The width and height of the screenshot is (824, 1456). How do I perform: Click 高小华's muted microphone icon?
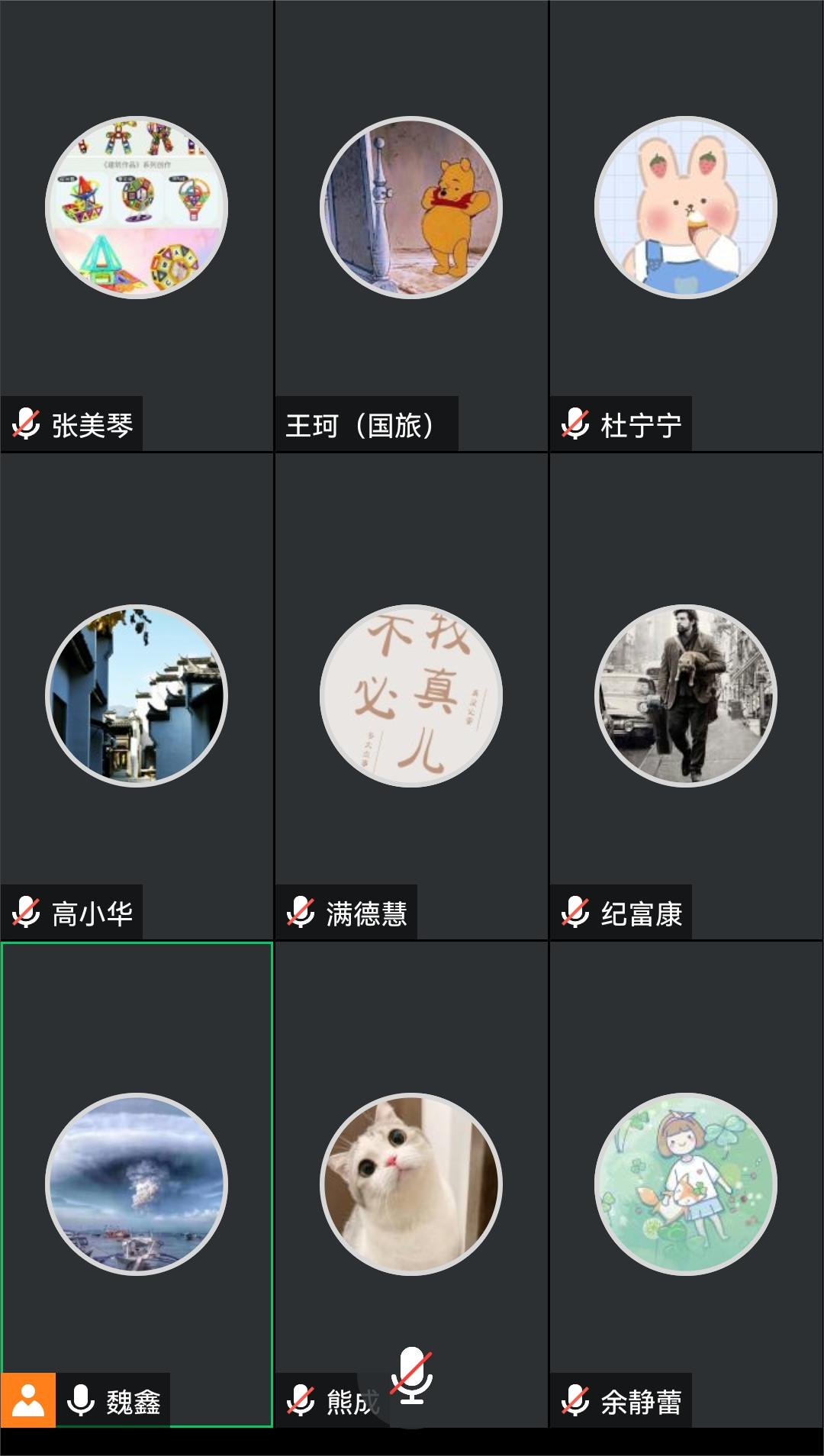pos(26,912)
